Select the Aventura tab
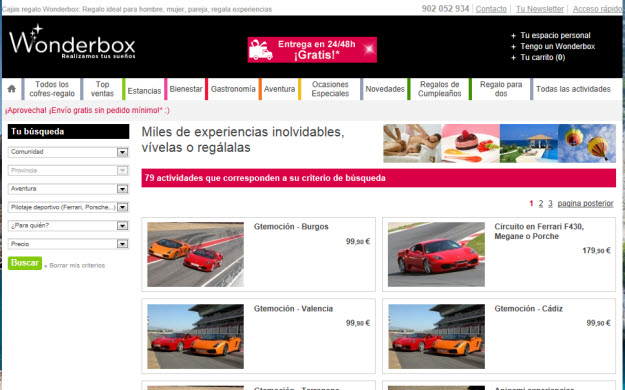 (x=279, y=89)
